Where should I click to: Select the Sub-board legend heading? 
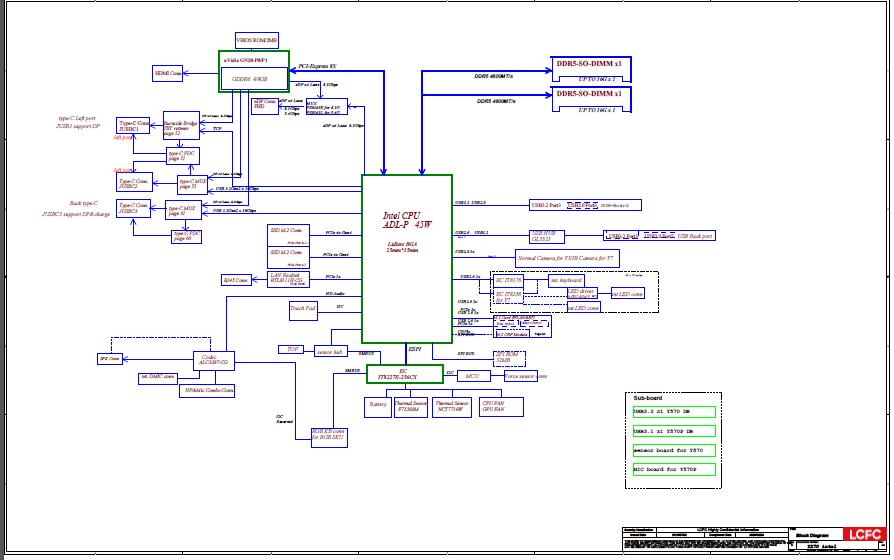pyautogui.click(x=648, y=398)
